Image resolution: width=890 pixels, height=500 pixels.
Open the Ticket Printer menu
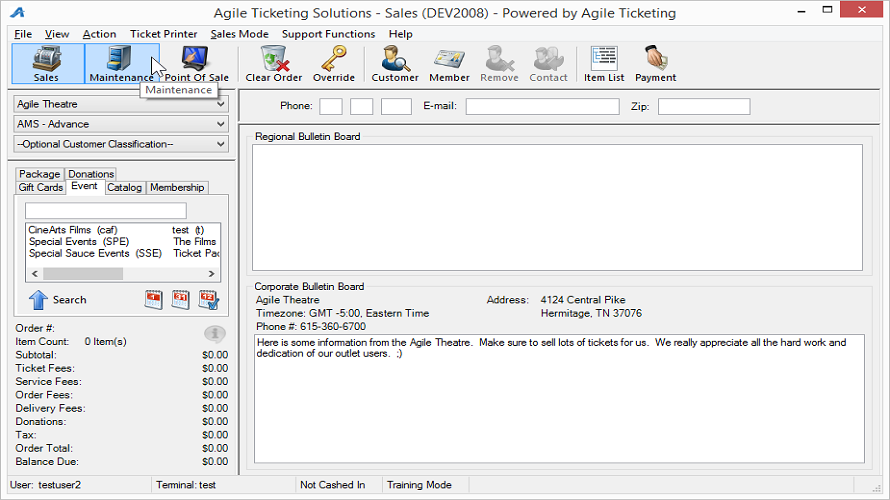coord(165,34)
